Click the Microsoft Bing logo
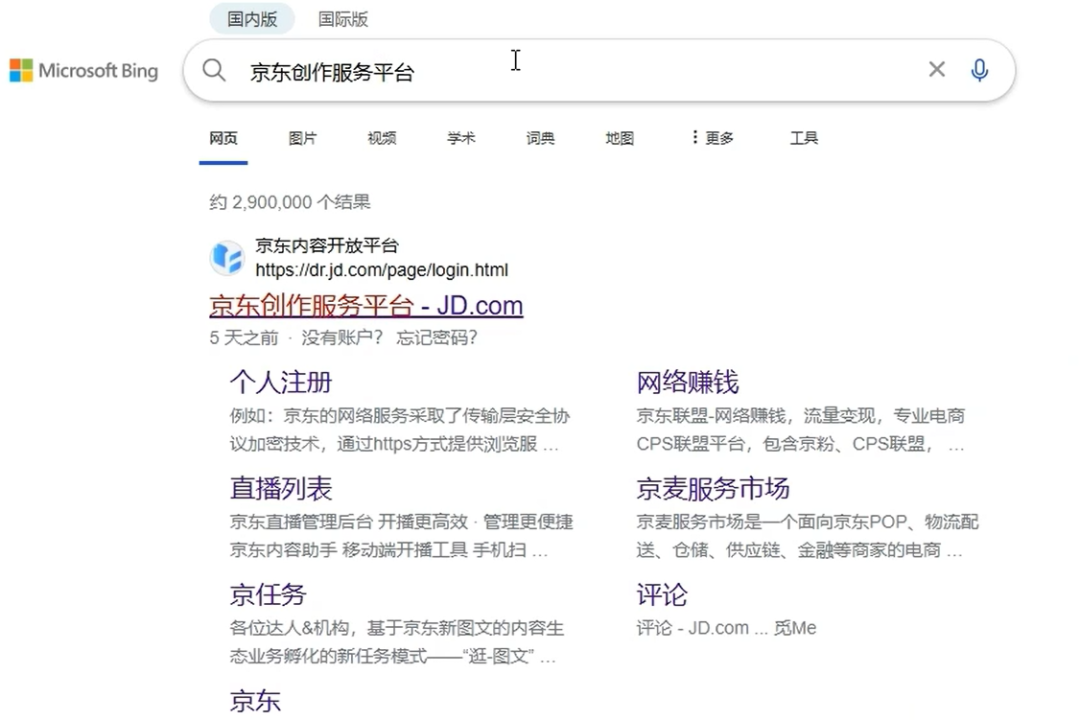This screenshot has height=720, width=1080. click(83, 70)
